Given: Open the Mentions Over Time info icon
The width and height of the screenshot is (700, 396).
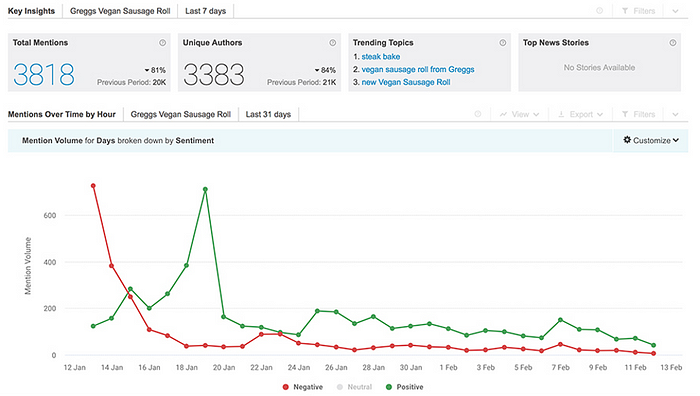Looking at the screenshot, I should (478, 114).
